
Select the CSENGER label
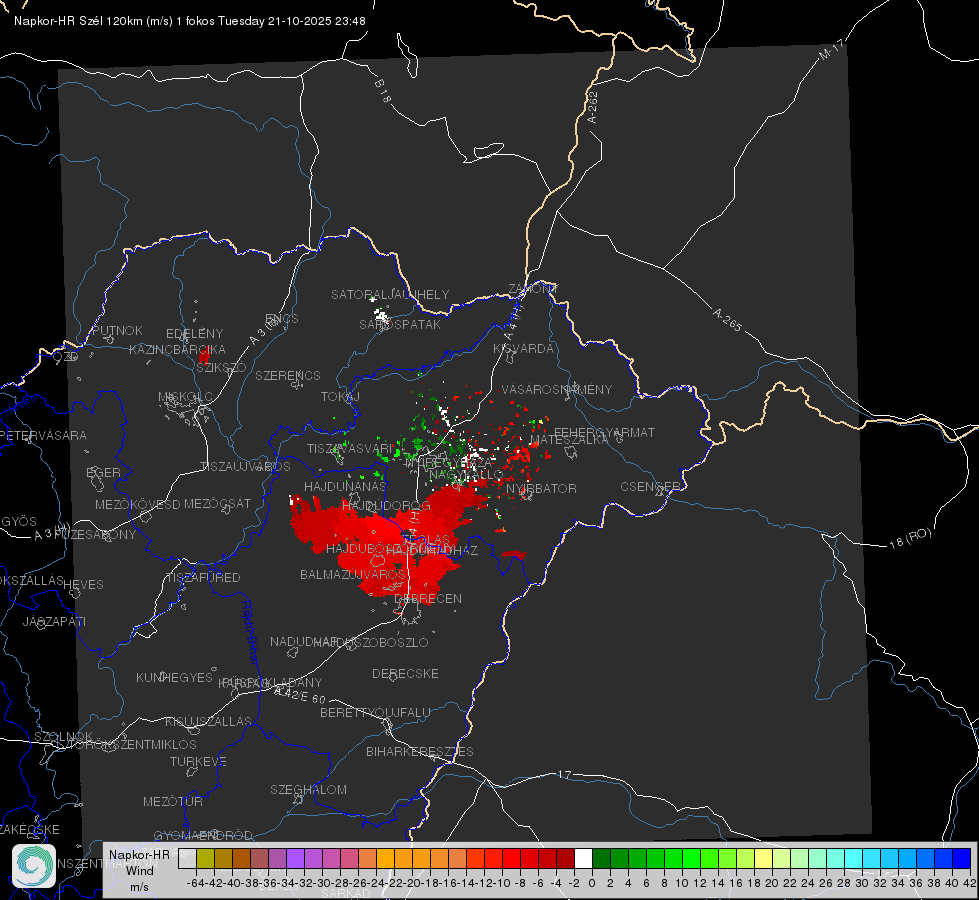click(x=651, y=487)
